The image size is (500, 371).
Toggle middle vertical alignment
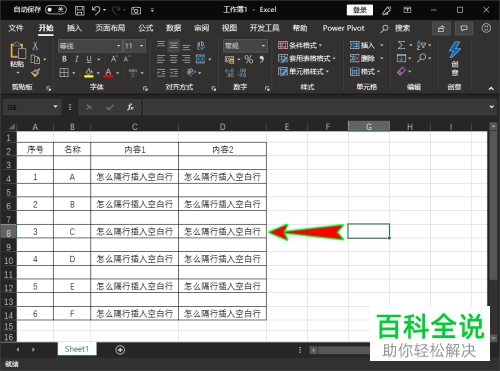click(x=174, y=46)
